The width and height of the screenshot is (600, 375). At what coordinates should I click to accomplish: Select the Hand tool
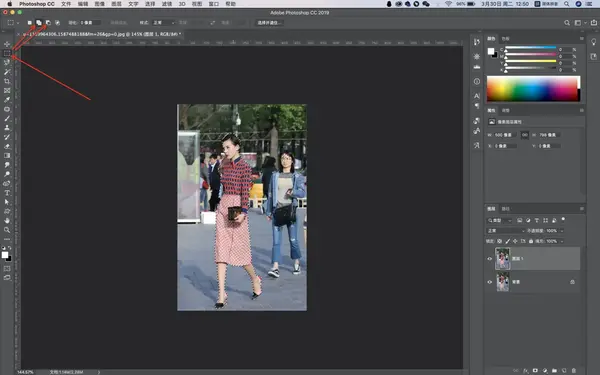(x=7, y=220)
